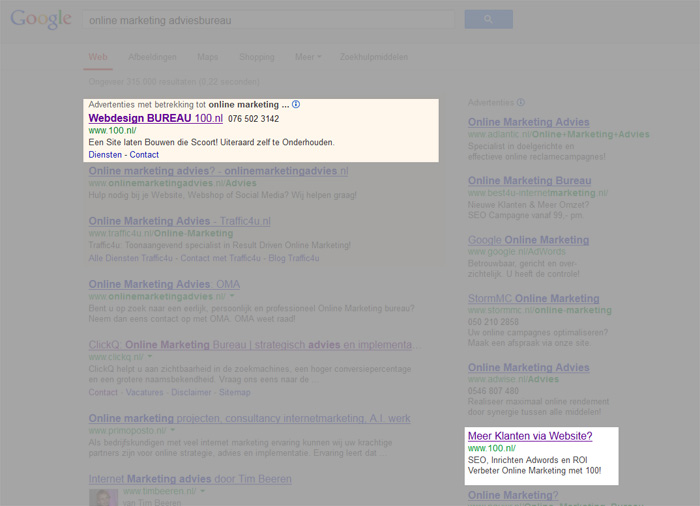Open the Diensten sitelink under 100.nl ad
The width and height of the screenshot is (700, 506).
[x=105, y=155]
